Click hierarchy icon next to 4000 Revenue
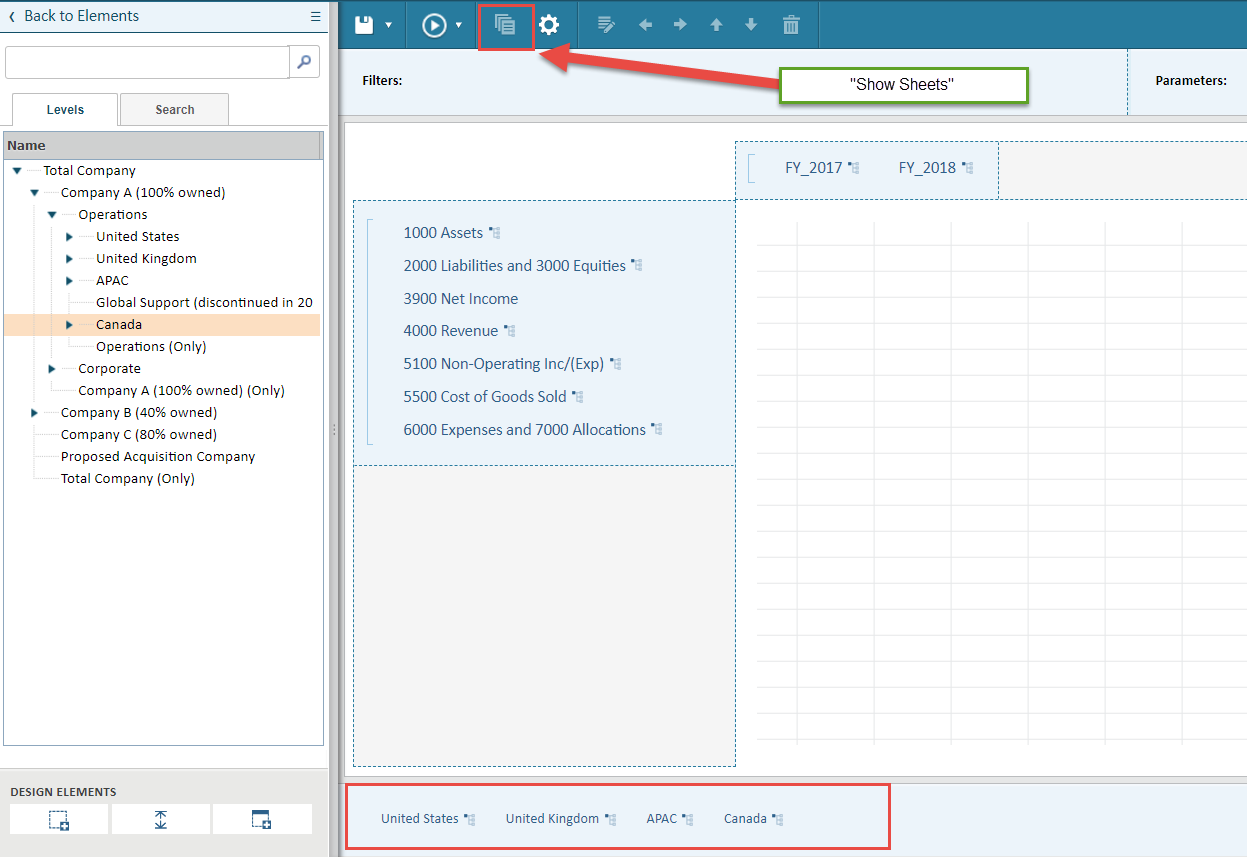1247x857 pixels. (510, 331)
